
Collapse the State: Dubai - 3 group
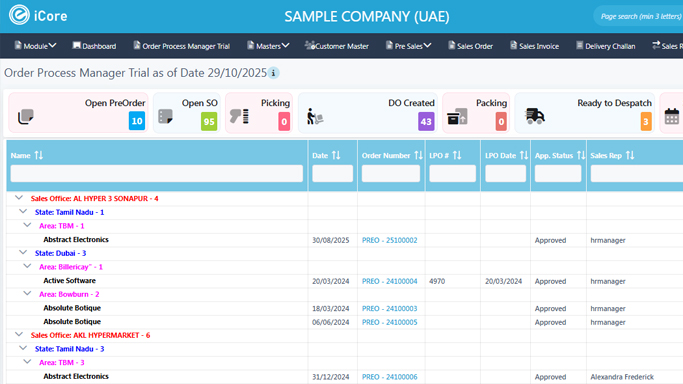pyautogui.click(x=23, y=253)
